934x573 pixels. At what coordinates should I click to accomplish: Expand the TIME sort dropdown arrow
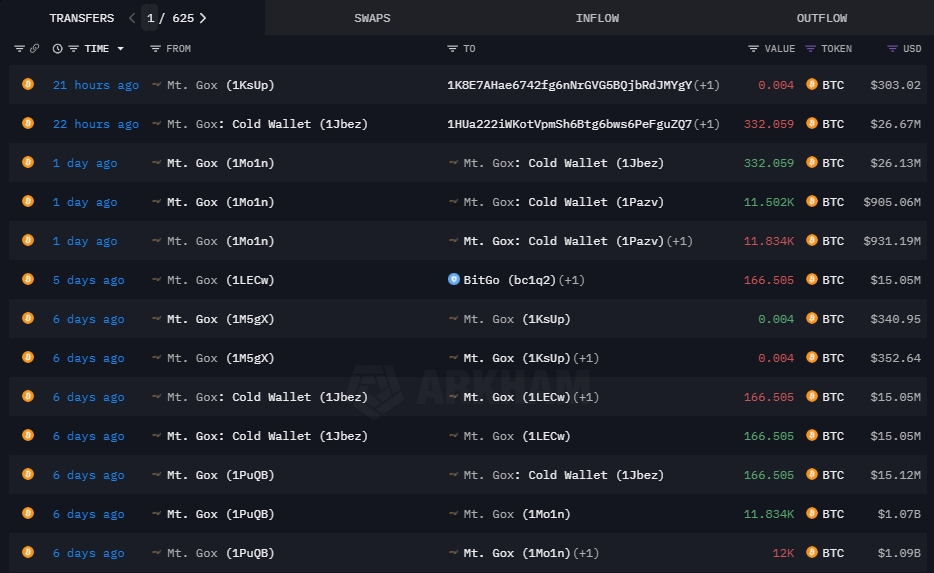[120, 48]
